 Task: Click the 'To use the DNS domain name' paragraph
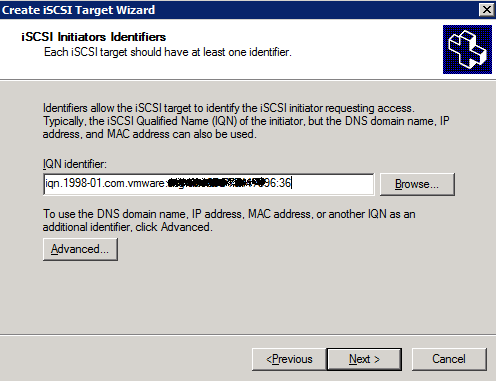click(x=229, y=220)
